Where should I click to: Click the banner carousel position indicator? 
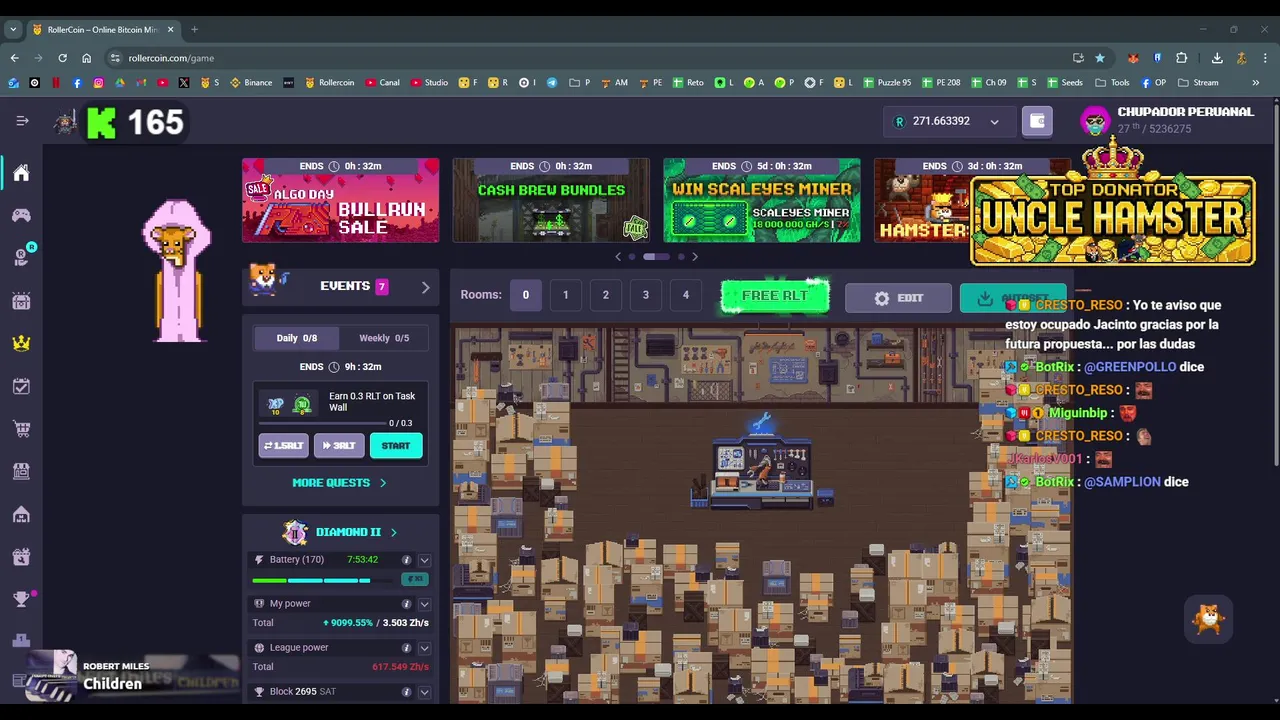(656, 257)
